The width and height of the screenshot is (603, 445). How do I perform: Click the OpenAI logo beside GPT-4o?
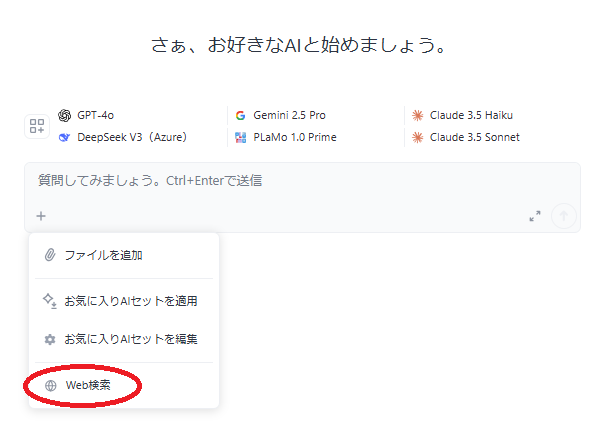pos(65,115)
